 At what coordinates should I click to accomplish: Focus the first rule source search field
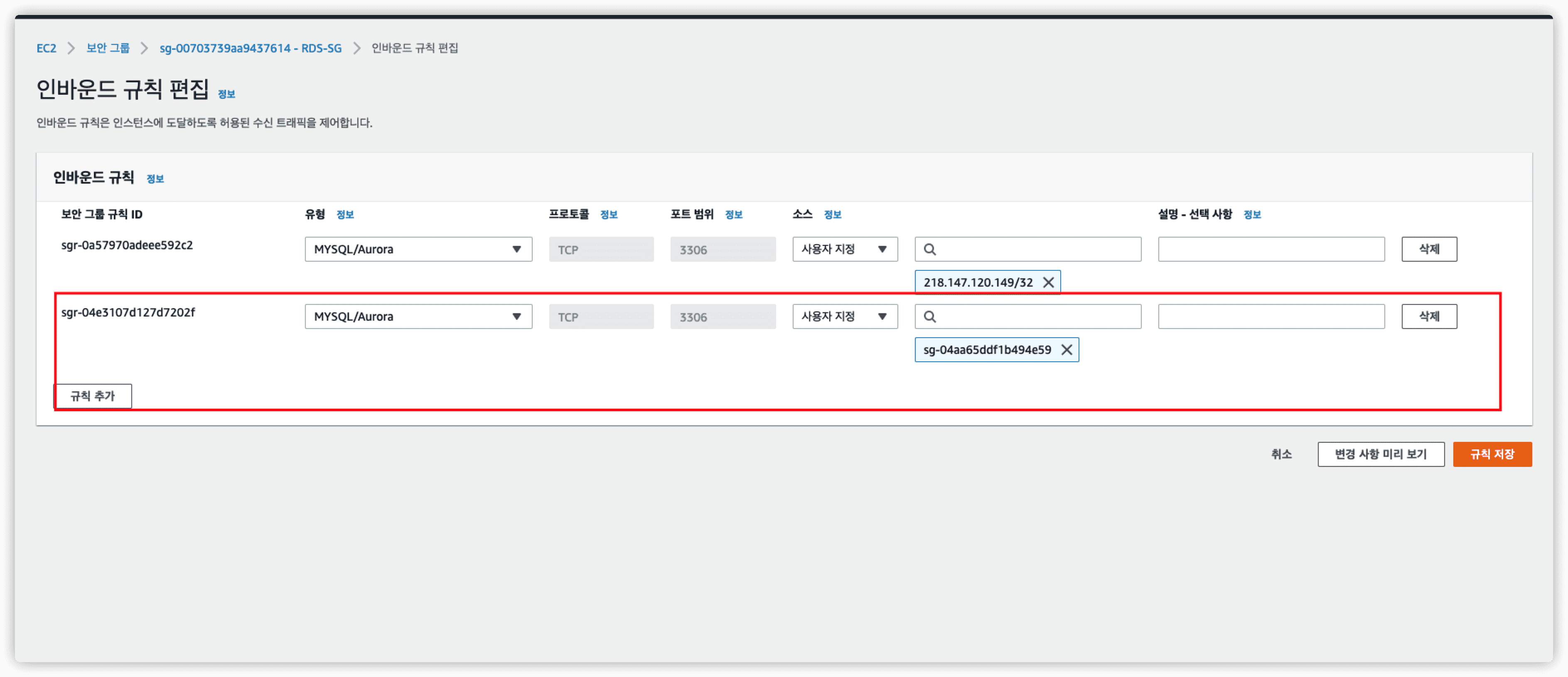(1027, 249)
